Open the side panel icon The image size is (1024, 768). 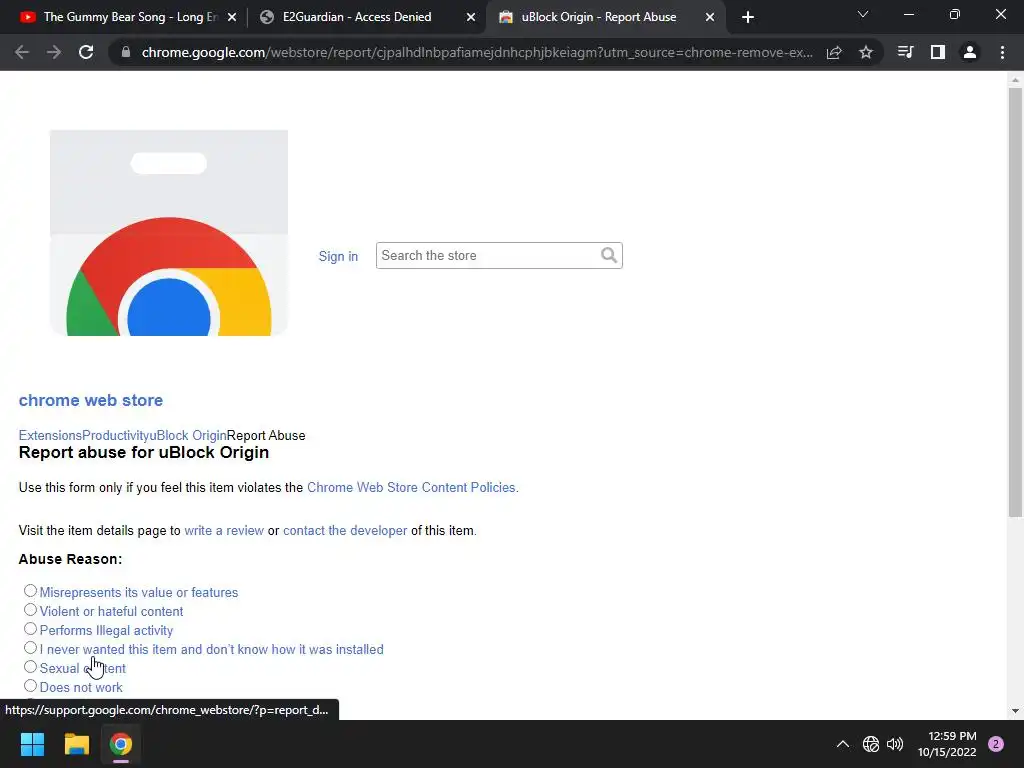point(938,52)
